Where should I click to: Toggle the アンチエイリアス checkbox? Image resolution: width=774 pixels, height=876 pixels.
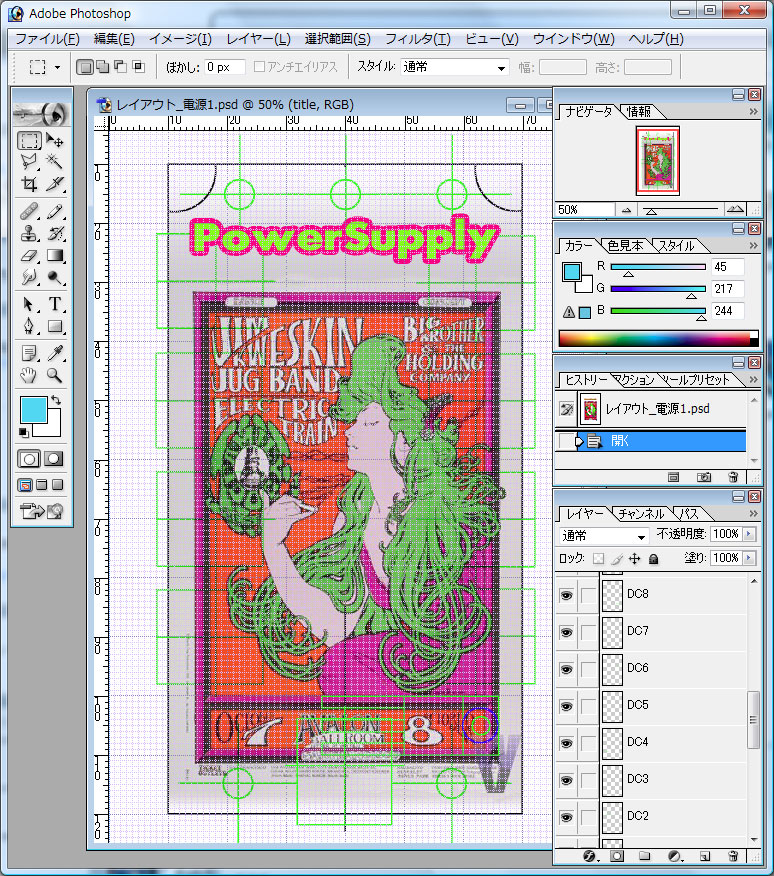(x=259, y=67)
